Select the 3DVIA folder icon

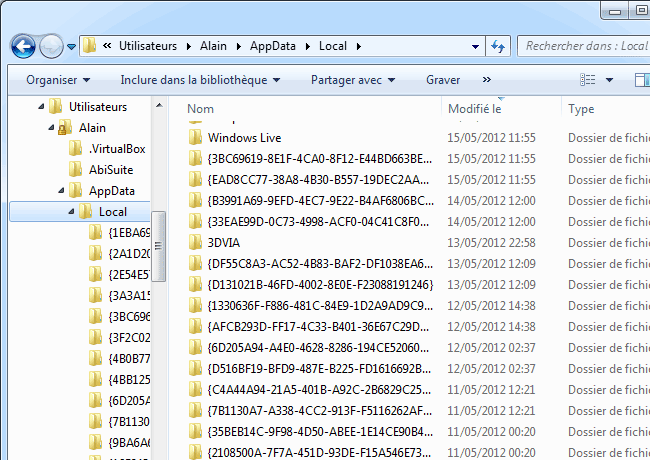196,242
